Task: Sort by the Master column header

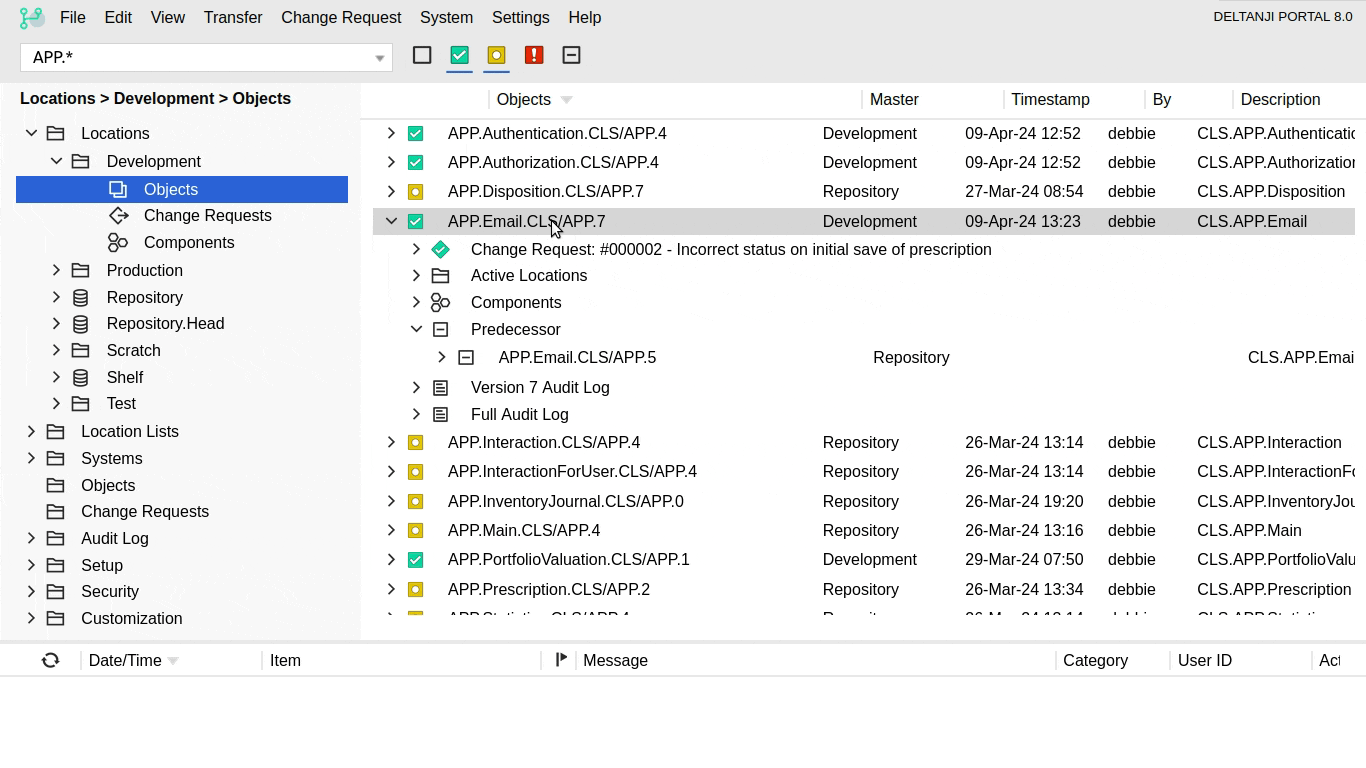Action: pos(894,99)
